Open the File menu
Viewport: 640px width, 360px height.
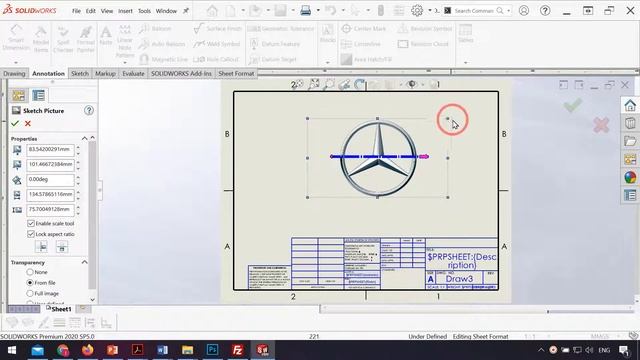point(76,11)
